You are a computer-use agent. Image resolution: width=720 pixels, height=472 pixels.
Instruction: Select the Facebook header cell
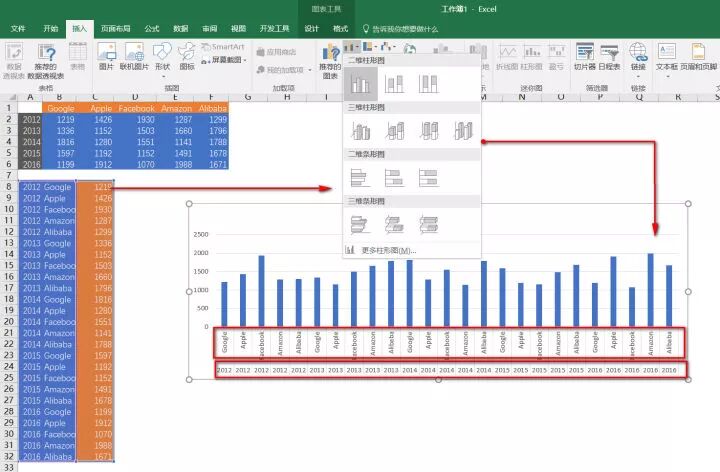click(x=136, y=108)
